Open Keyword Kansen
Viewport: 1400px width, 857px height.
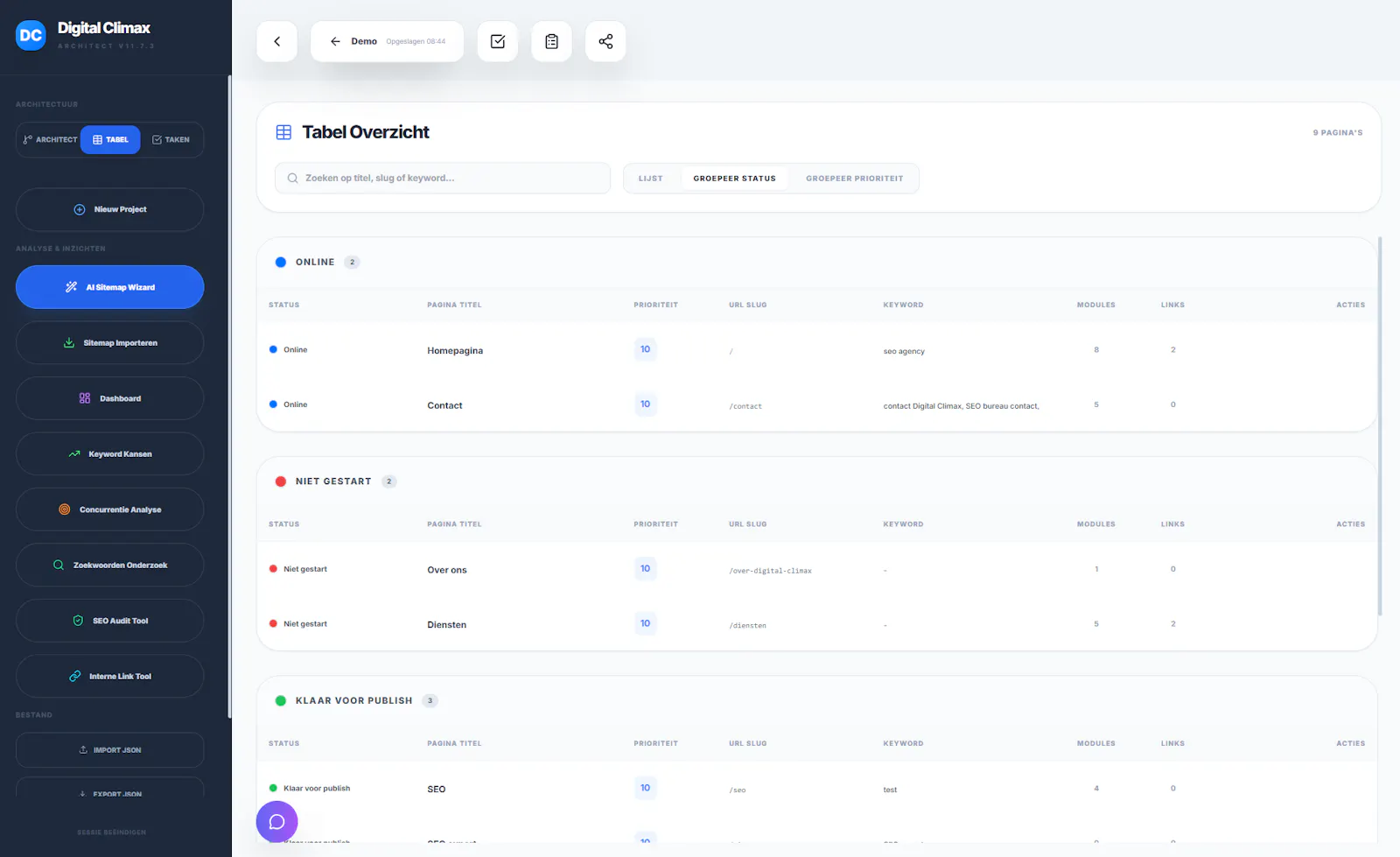[110, 453]
